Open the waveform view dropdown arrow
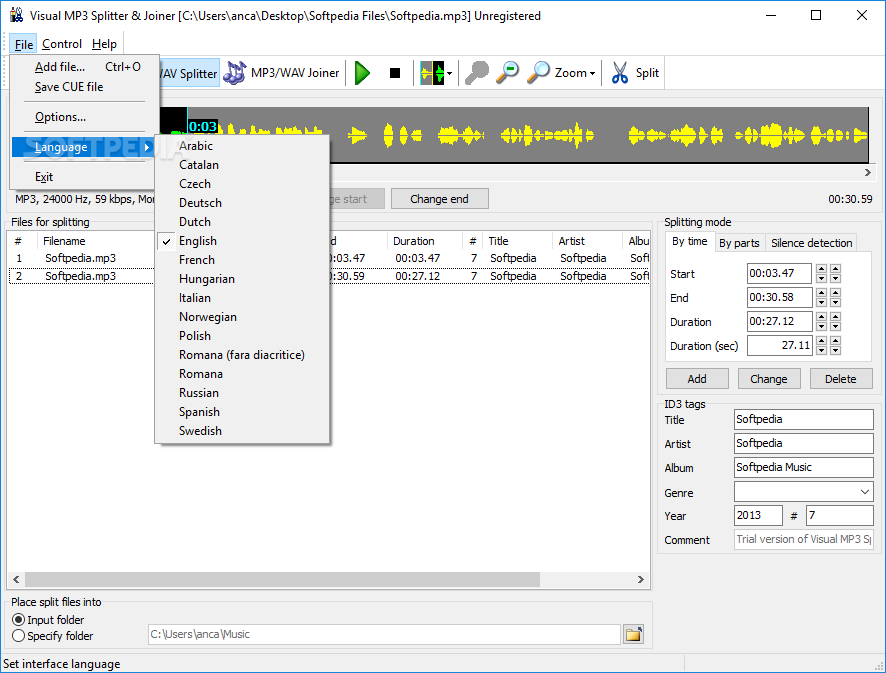The height and width of the screenshot is (673, 886). coord(450,73)
